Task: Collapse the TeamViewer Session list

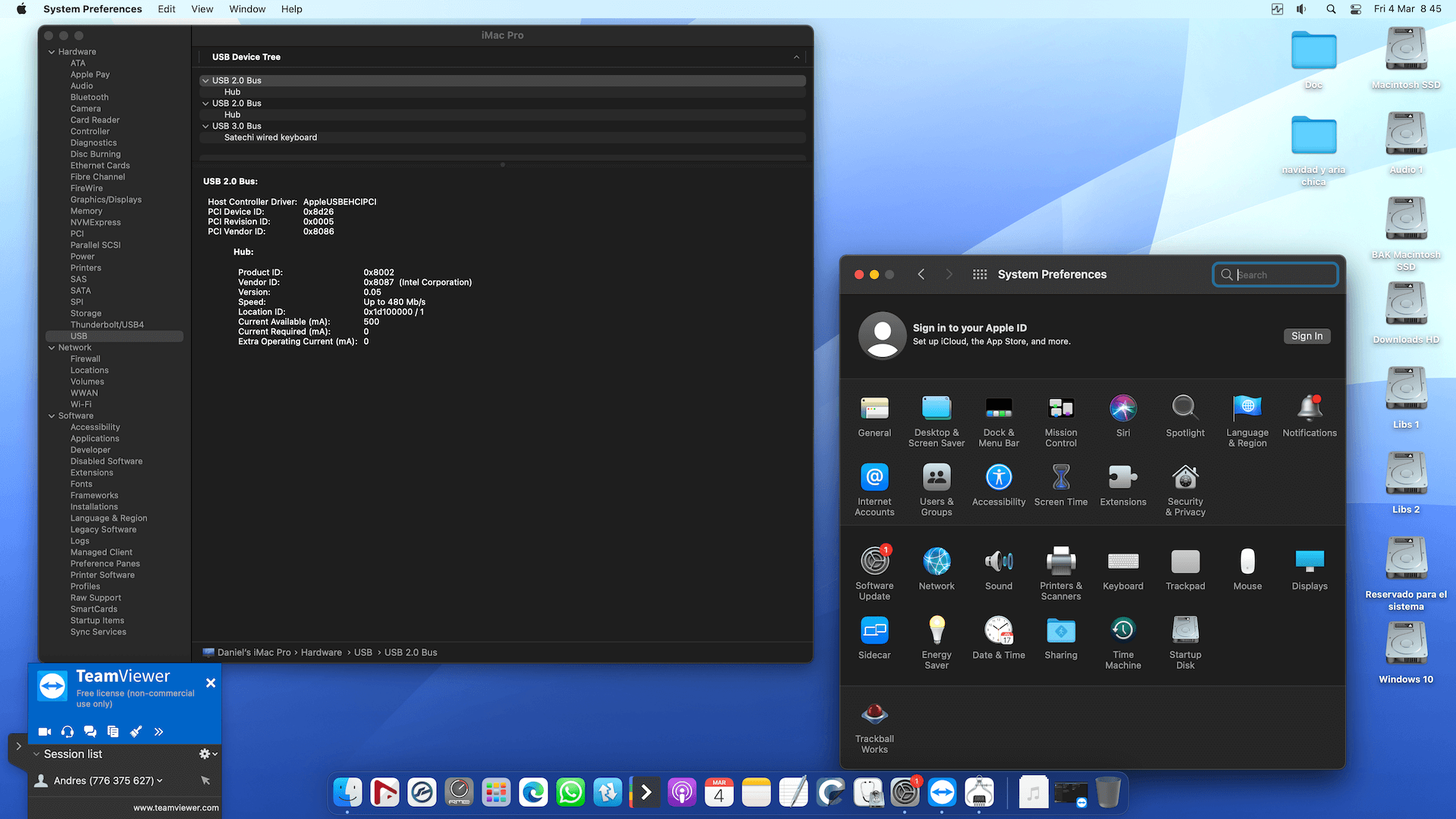Action: (36, 754)
